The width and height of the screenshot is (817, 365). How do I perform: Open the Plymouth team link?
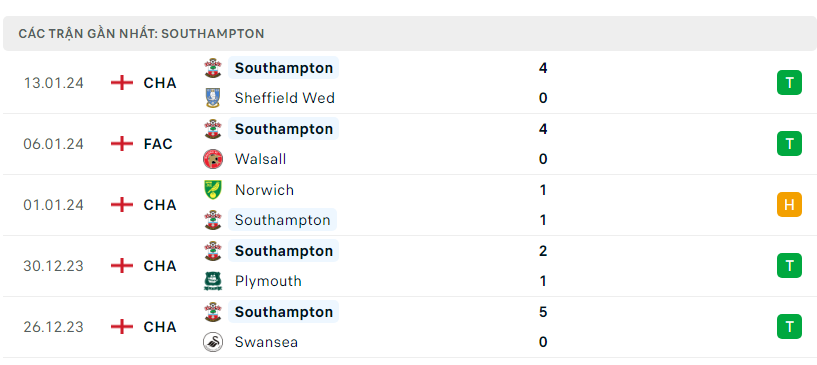click(x=268, y=281)
